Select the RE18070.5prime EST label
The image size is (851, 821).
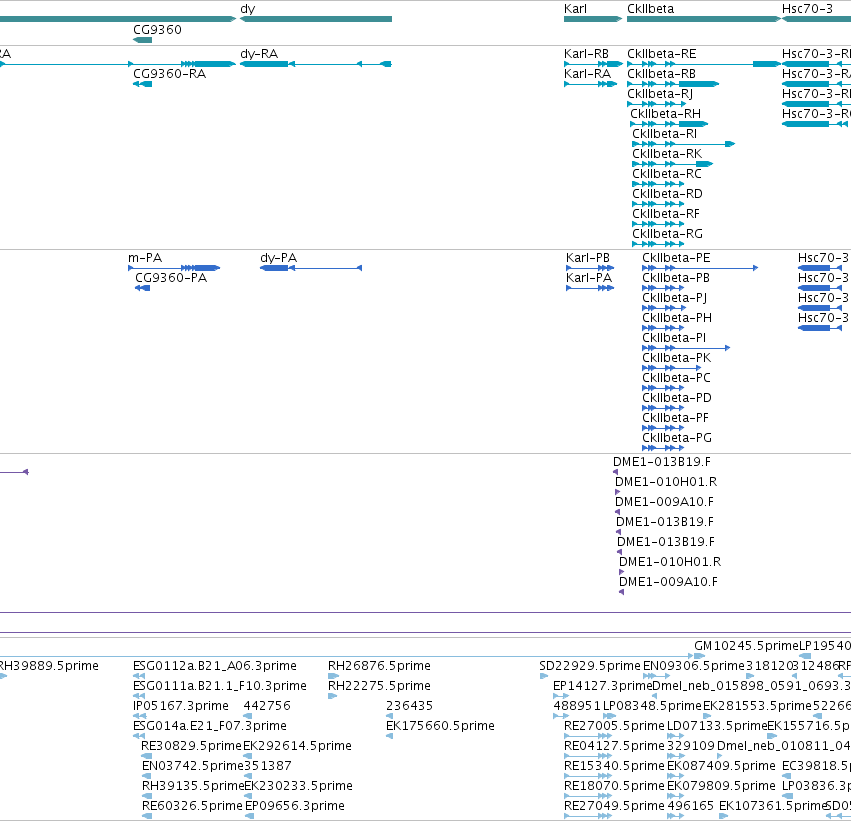614,786
